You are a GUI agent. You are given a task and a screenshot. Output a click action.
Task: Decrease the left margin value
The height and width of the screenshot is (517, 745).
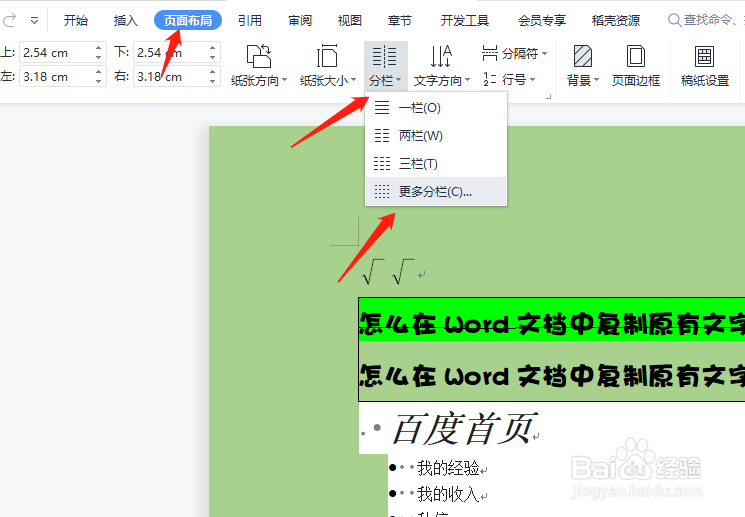point(98,82)
